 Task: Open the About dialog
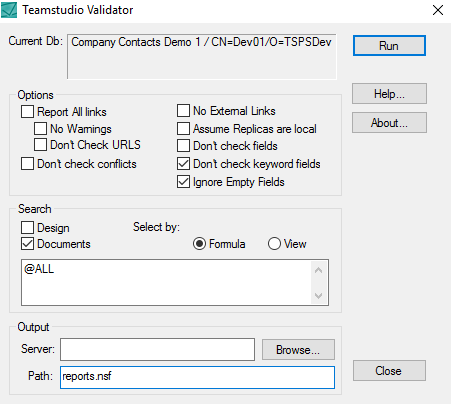pyautogui.click(x=389, y=123)
